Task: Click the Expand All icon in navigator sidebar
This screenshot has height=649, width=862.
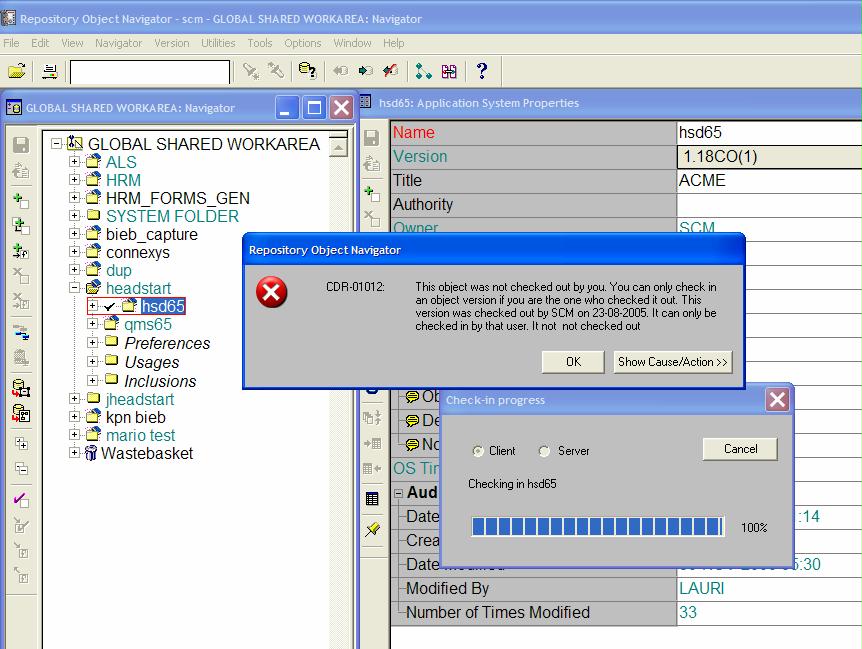Action: pyautogui.click(x=21, y=444)
